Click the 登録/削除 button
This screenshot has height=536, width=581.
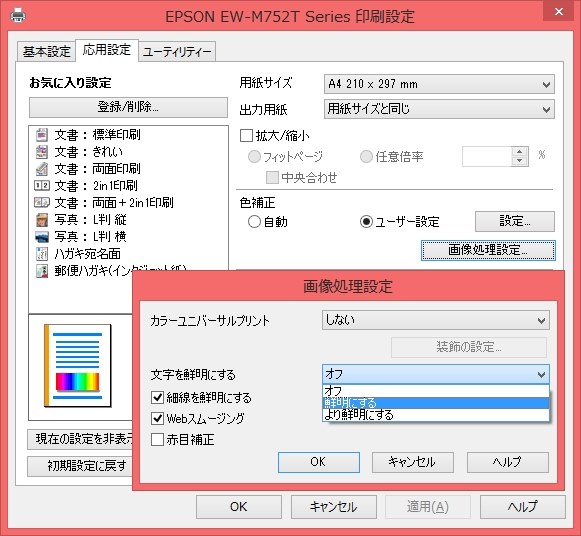pyautogui.click(x=128, y=107)
